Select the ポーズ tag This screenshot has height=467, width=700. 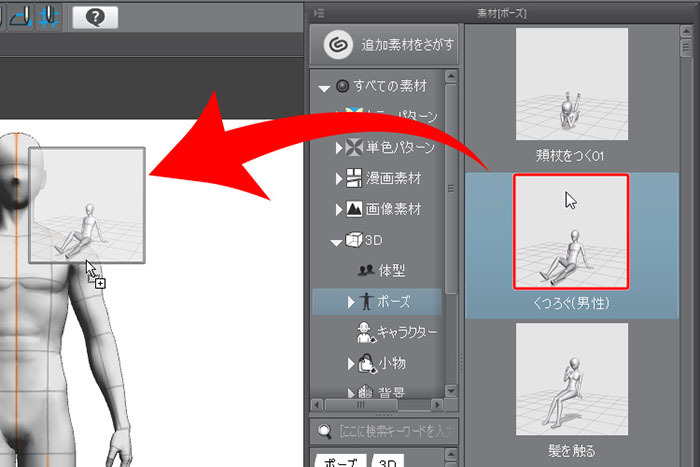coord(341,461)
